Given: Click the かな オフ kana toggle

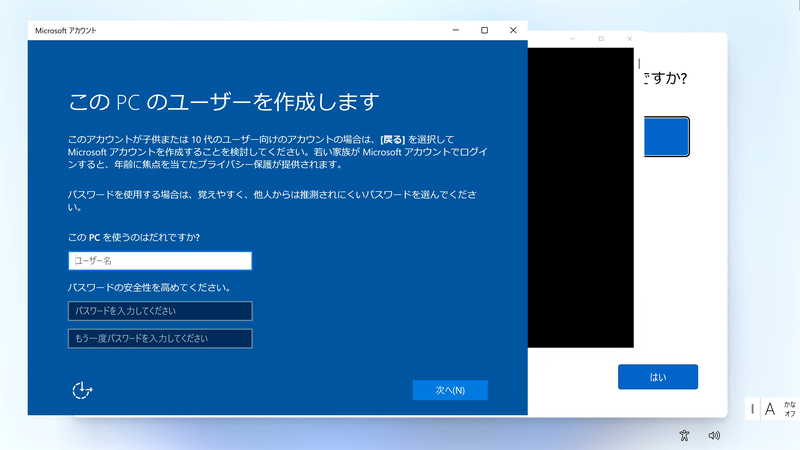Looking at the screenshot, I should (x=789, y=409).
